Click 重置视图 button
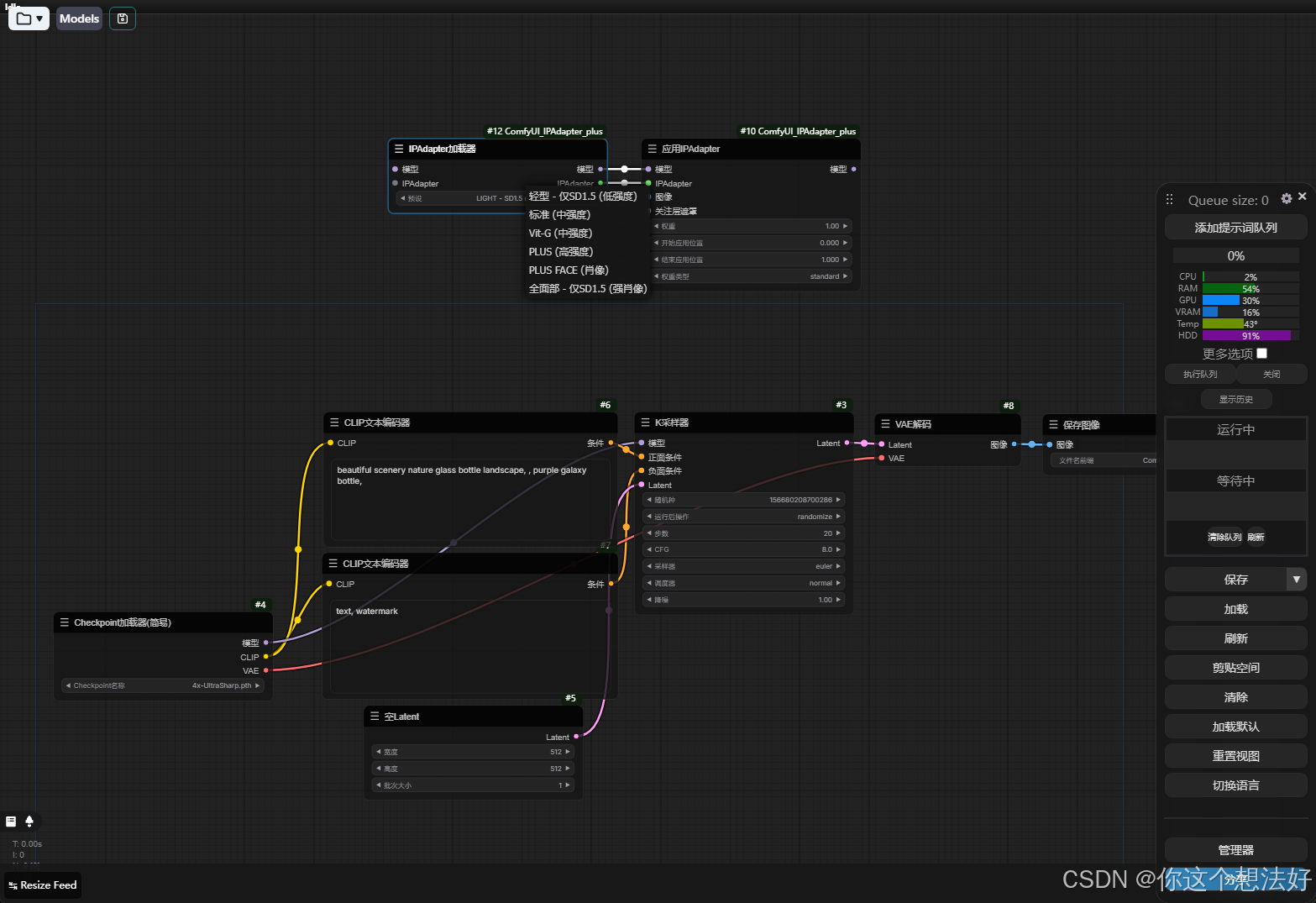 (x=1235, y=756)
